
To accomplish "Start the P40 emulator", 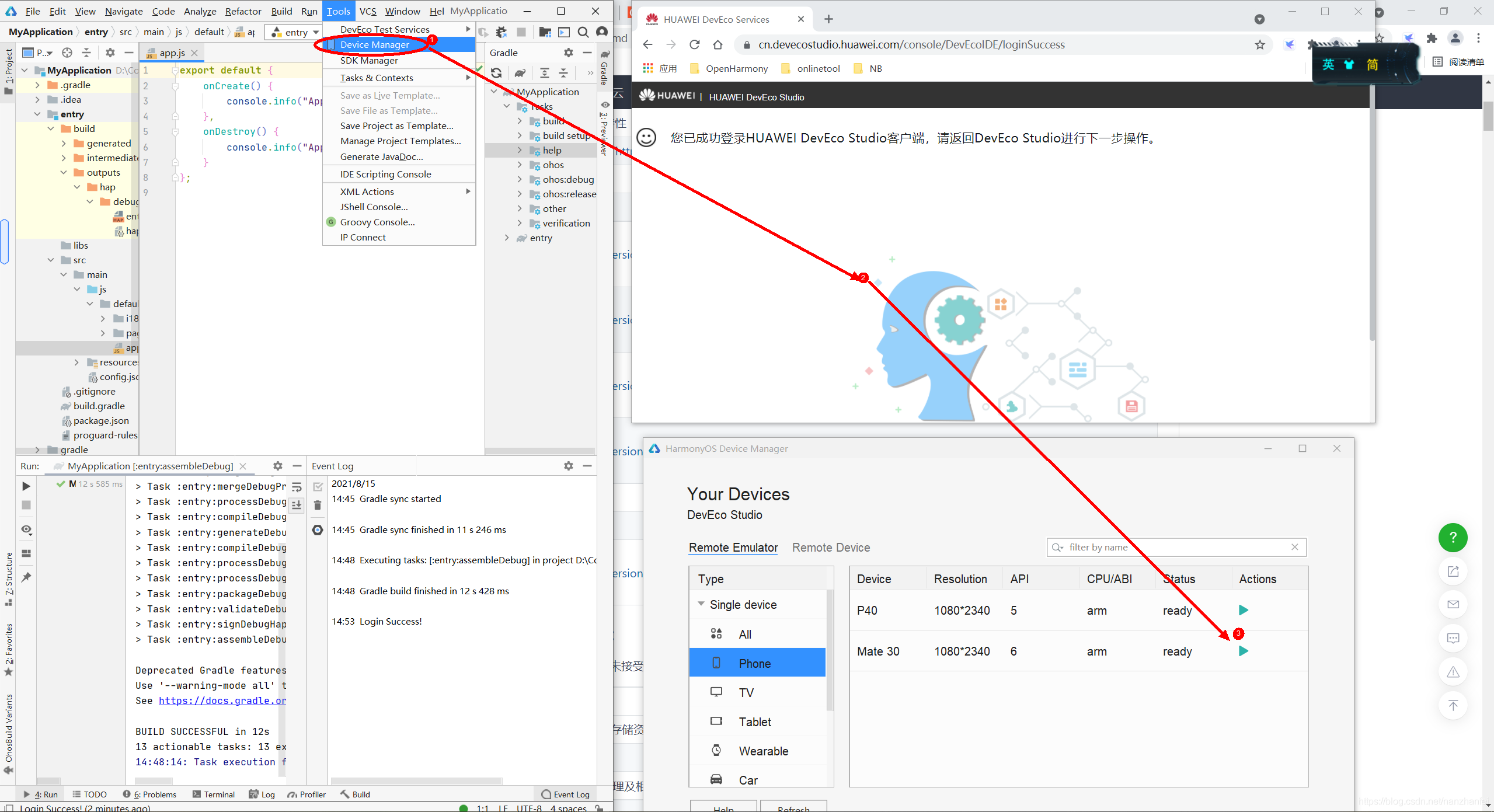I will click(x=1243, y=610).
